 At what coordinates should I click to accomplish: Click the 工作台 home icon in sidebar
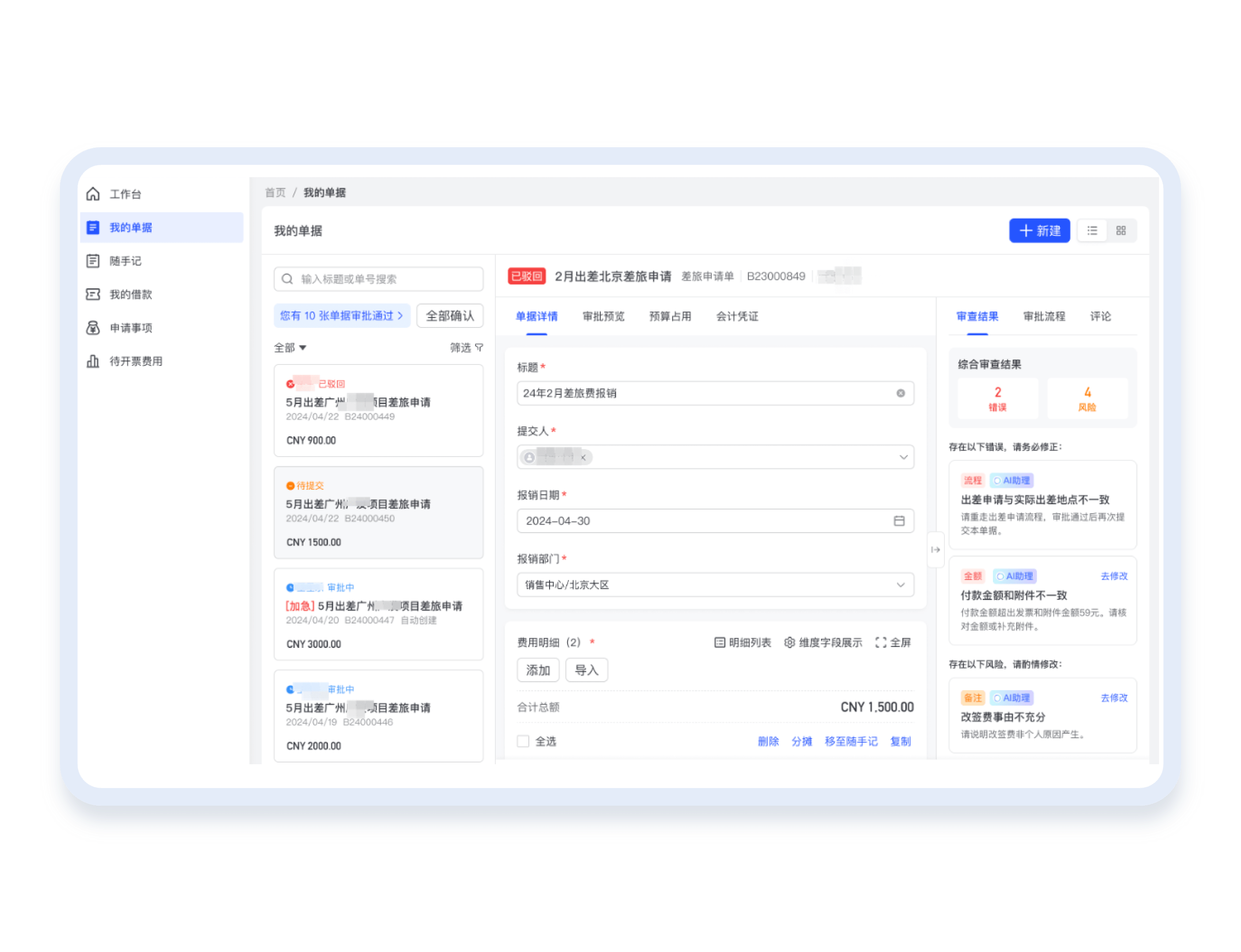(93, 194)
